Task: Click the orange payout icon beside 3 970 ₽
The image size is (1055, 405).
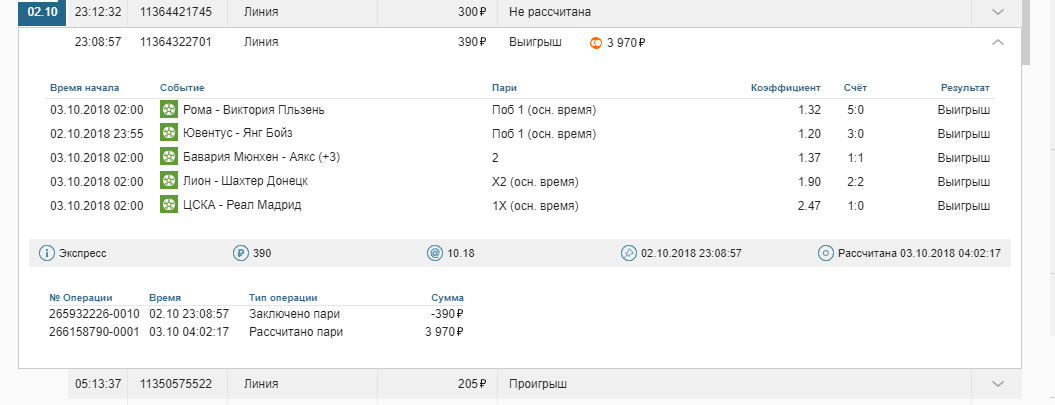Action: 595,43
